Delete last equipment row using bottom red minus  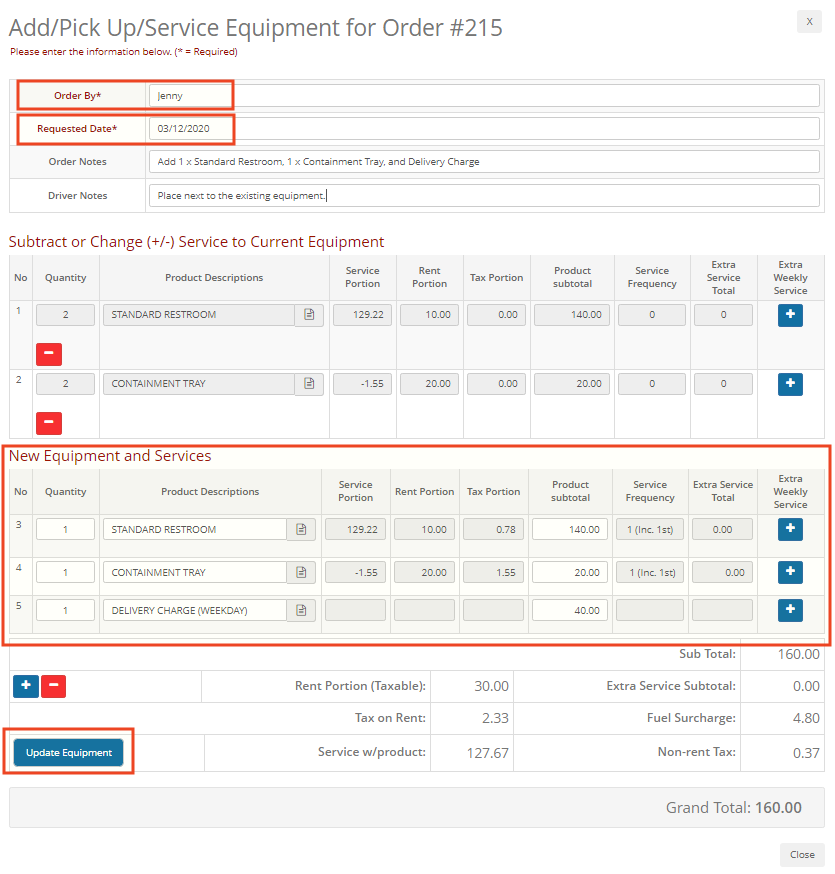click(54, 686)
